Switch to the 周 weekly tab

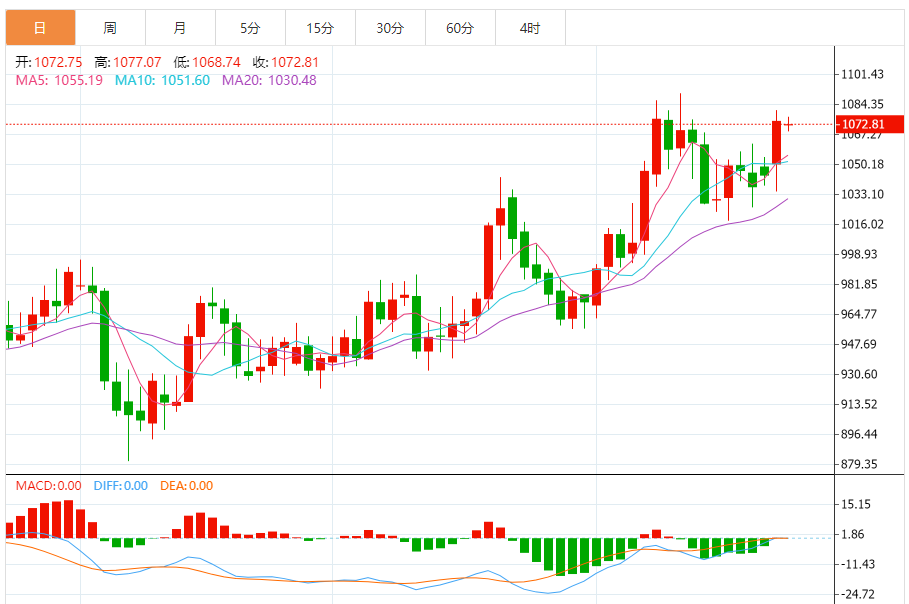(110, 27)
